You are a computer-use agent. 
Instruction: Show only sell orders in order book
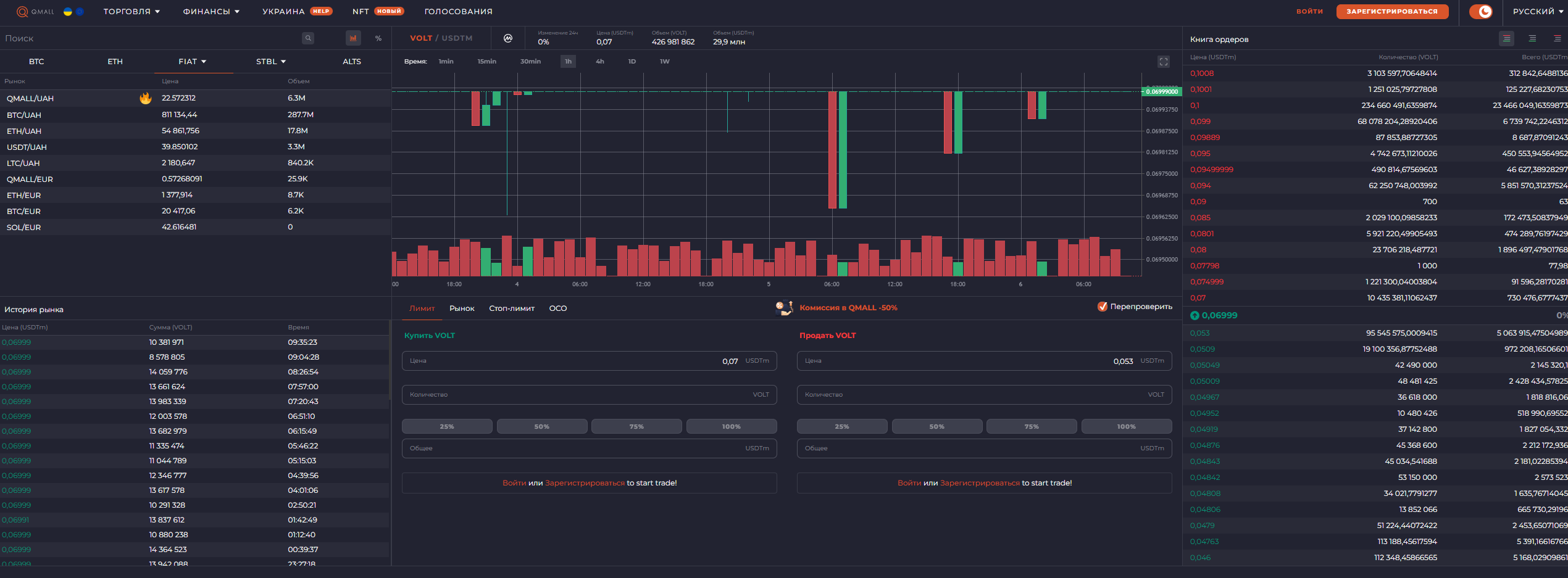click(1557, 38)
